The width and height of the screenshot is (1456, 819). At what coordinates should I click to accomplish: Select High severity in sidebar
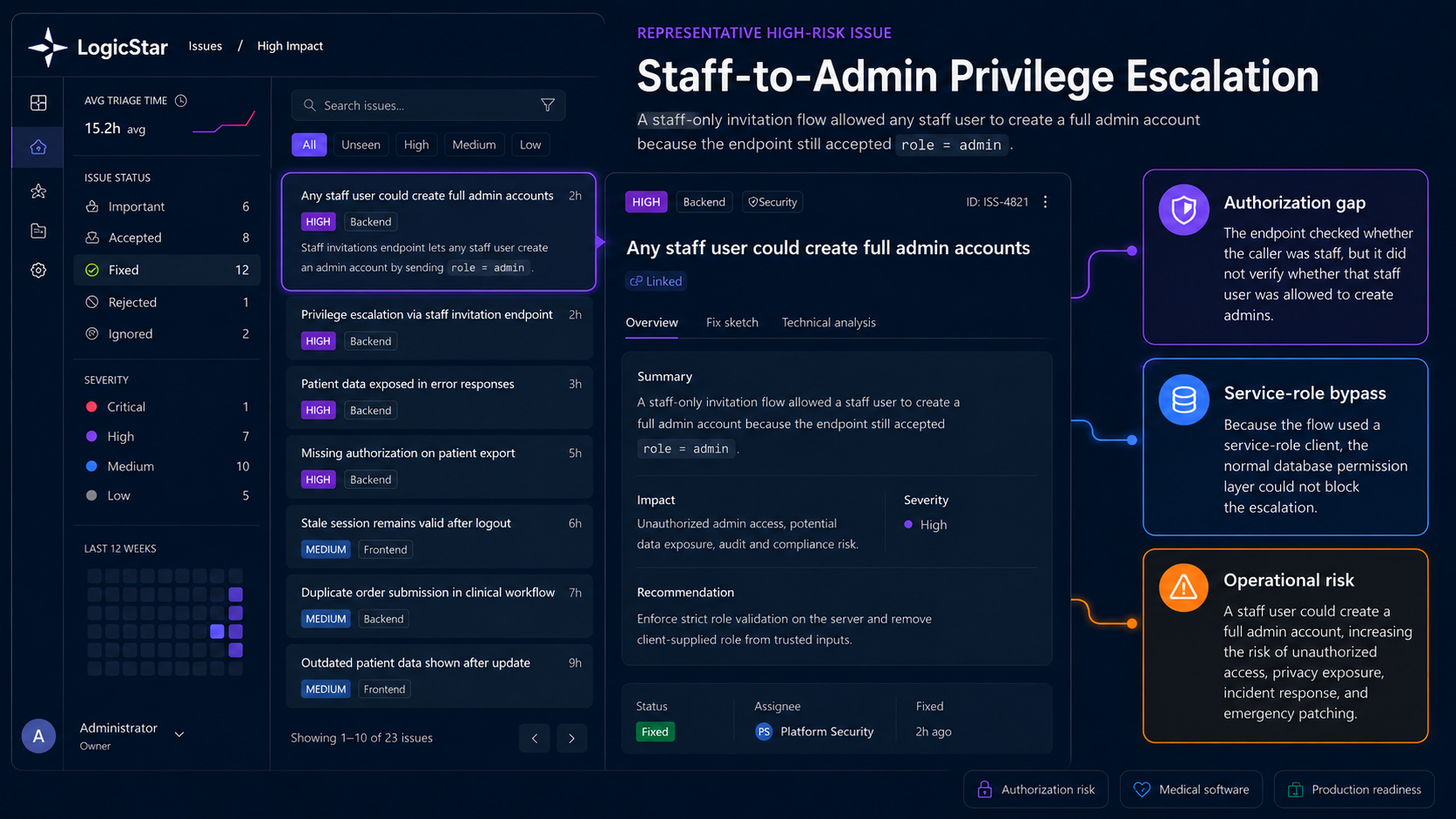pyautogui.click(x=166, y=436)
